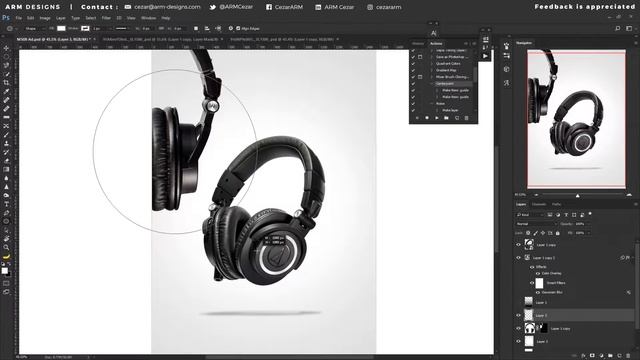Click record button in Actions panel
This screenshot has height=360, width=640.
(x=427, y=118)
